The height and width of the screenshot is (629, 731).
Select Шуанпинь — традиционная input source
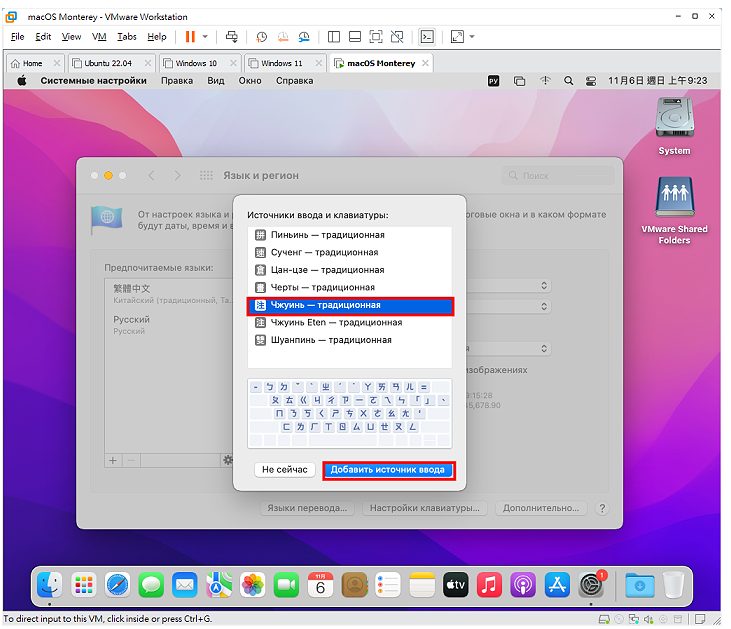pos(350,340)
